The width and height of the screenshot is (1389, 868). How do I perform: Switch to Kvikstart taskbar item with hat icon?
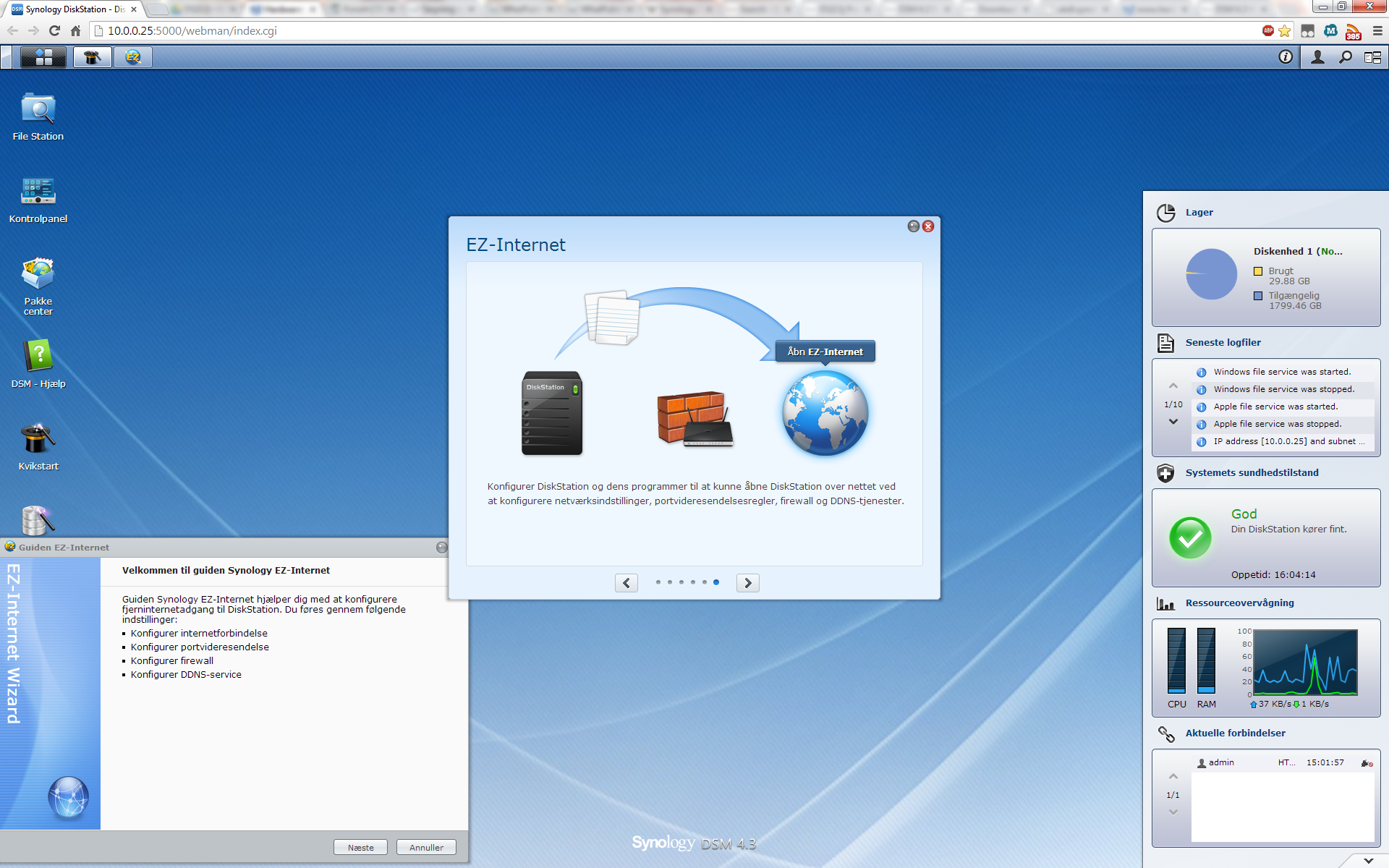[x=92, y=57]
